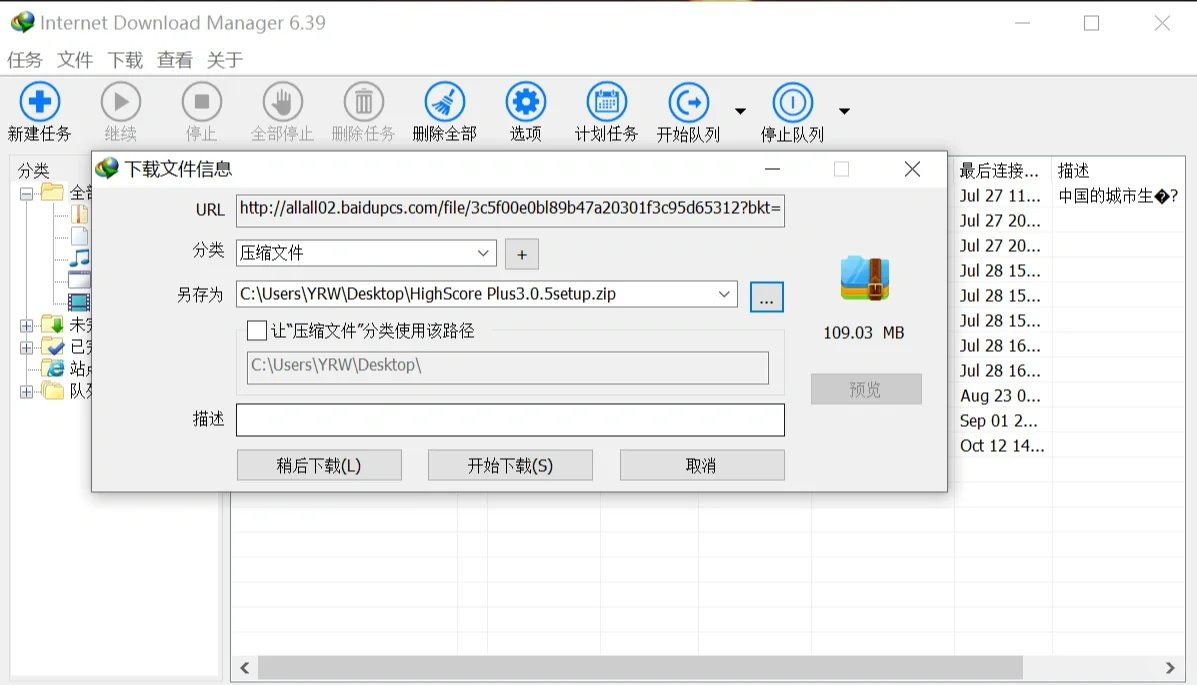The image size is (1197, 685).
Task: Open the 任务 menu
Action: pos(24,60)
